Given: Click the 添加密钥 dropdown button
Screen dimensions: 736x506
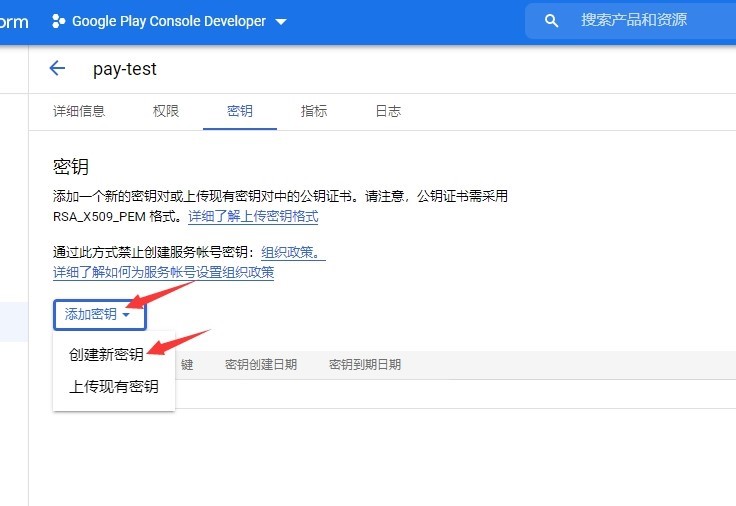Looking at the screenshot, I should click(x=100, y=314).
